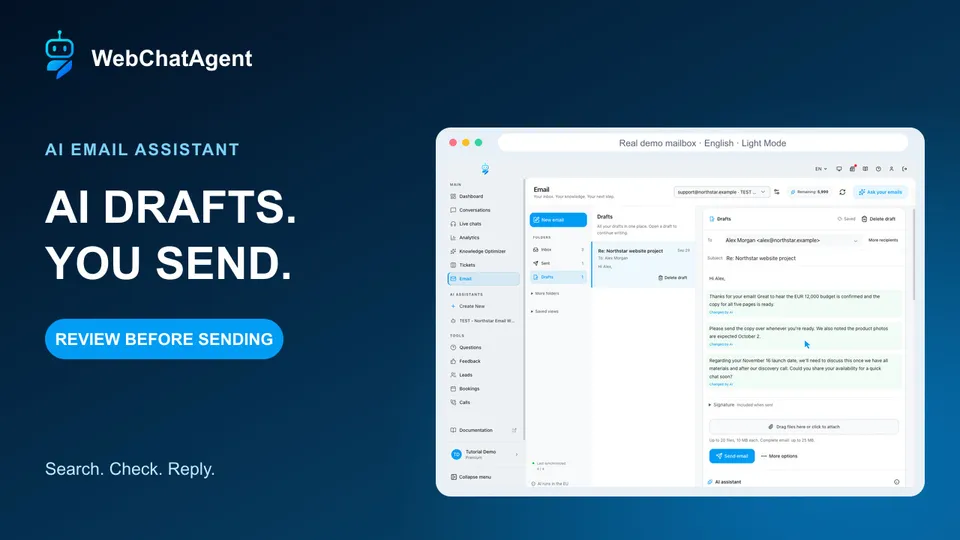Click the book icon in top bar
This screenshot has width=960, height=540.
(865, 169)
